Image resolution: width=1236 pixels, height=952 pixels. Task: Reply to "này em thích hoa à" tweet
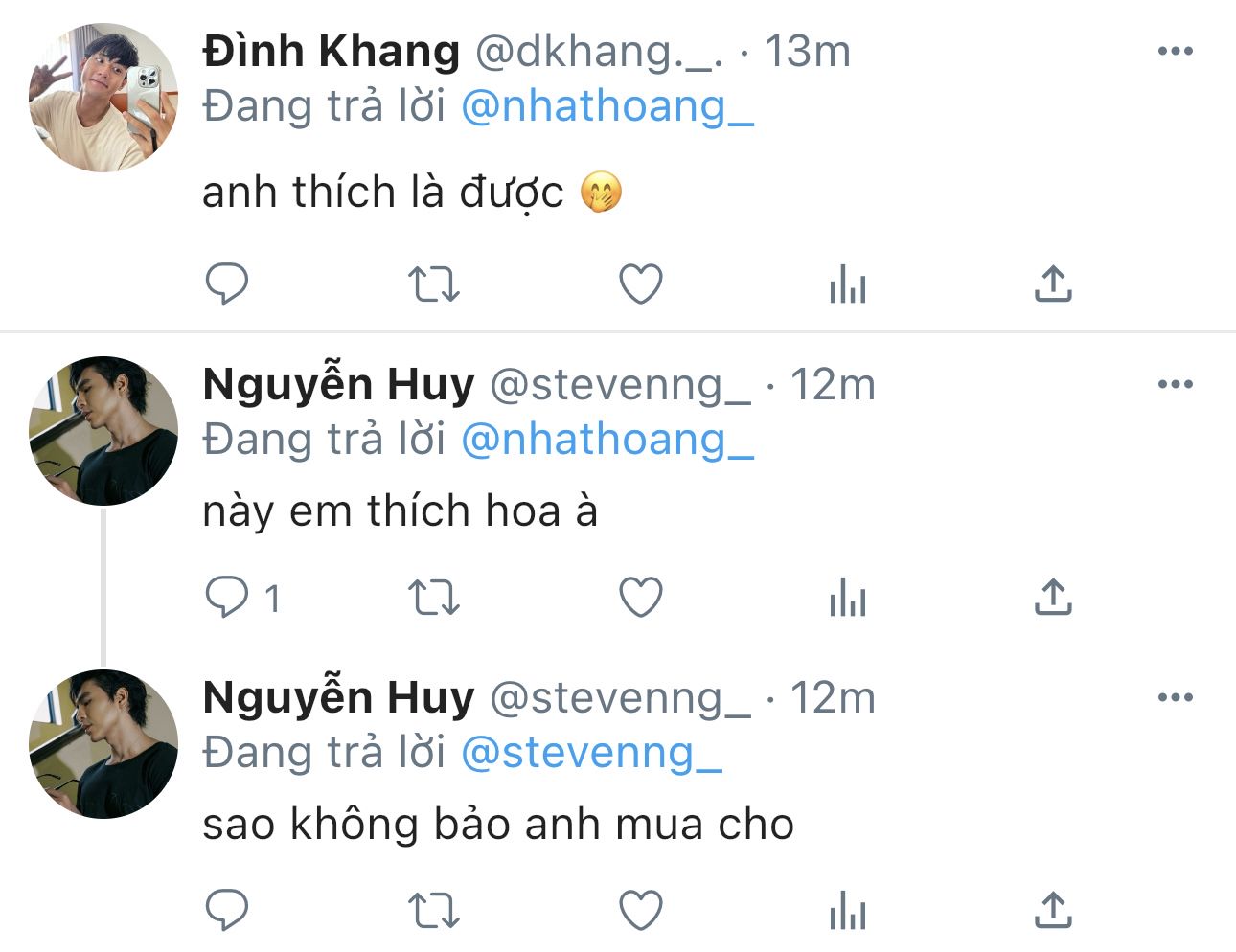coord(227,598)
